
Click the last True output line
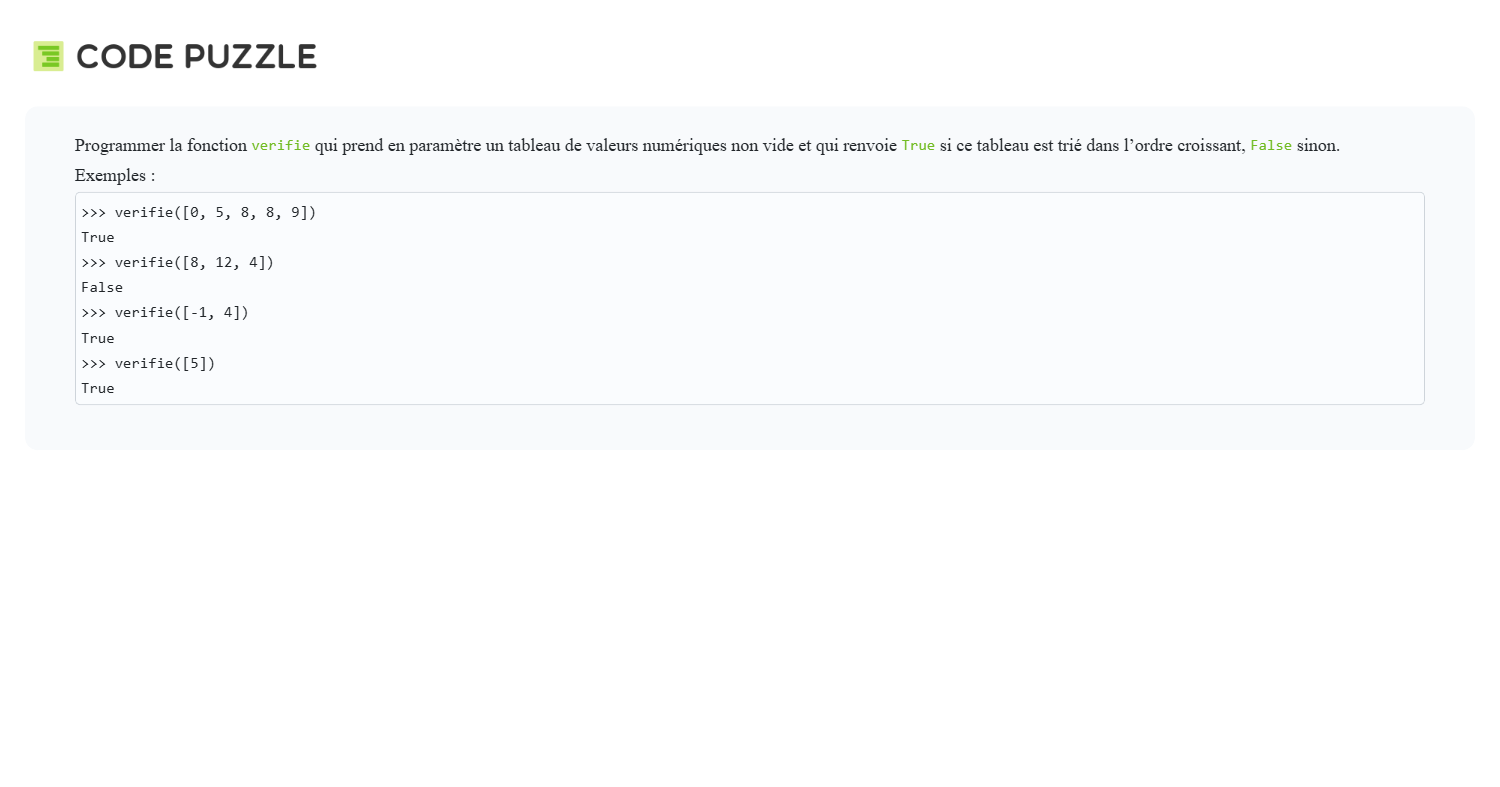click(x=98, y=389)
